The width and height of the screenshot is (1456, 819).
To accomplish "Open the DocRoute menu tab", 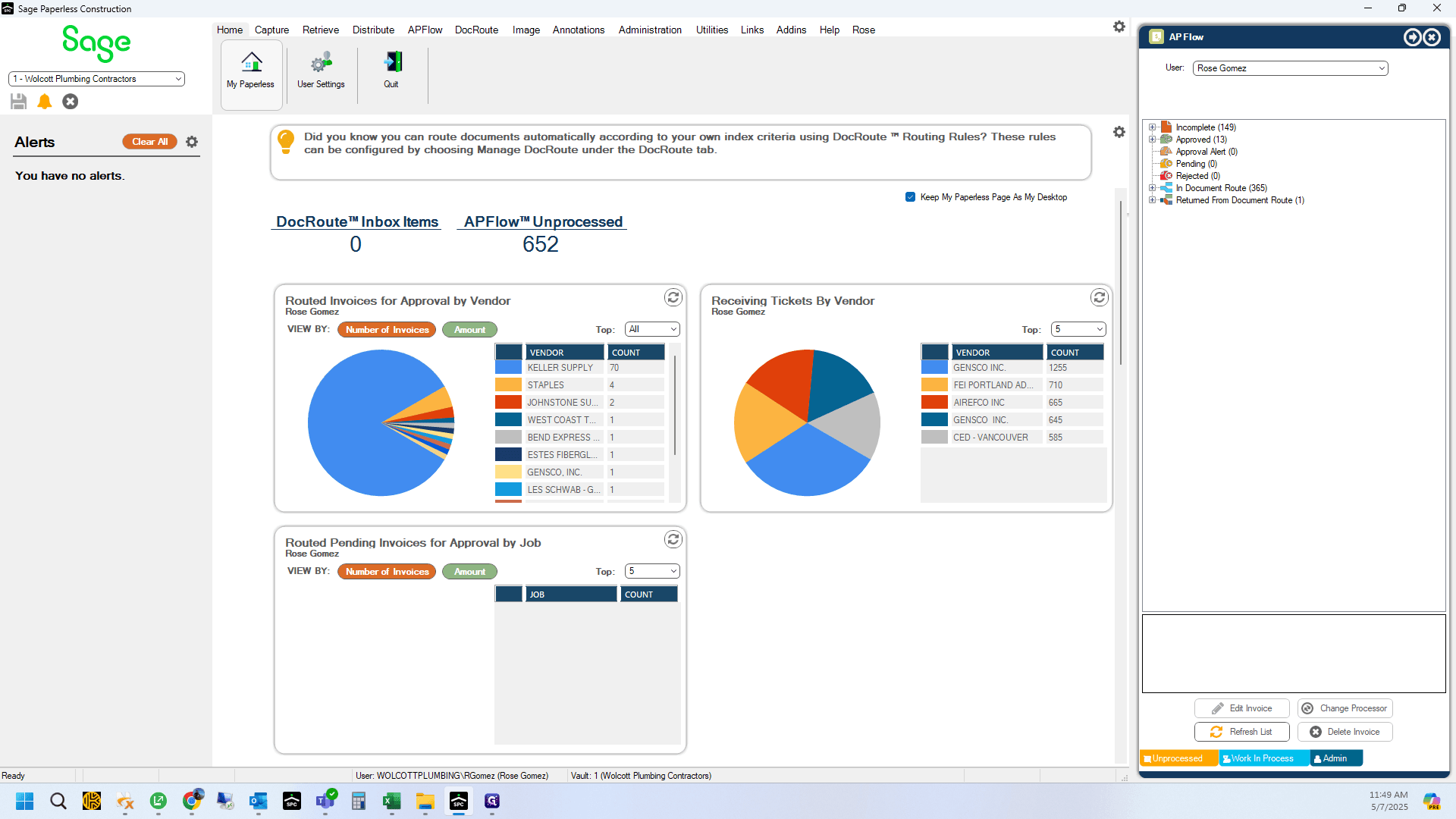I will click(476, 30).
